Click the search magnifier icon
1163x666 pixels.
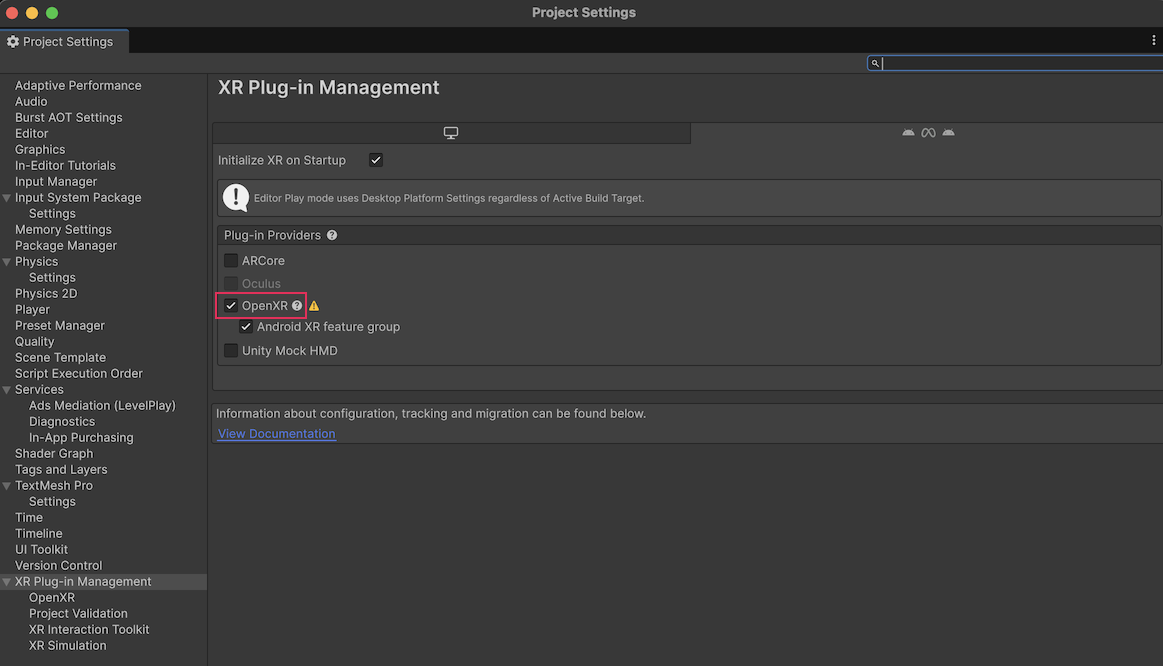(x=875, y=63)
